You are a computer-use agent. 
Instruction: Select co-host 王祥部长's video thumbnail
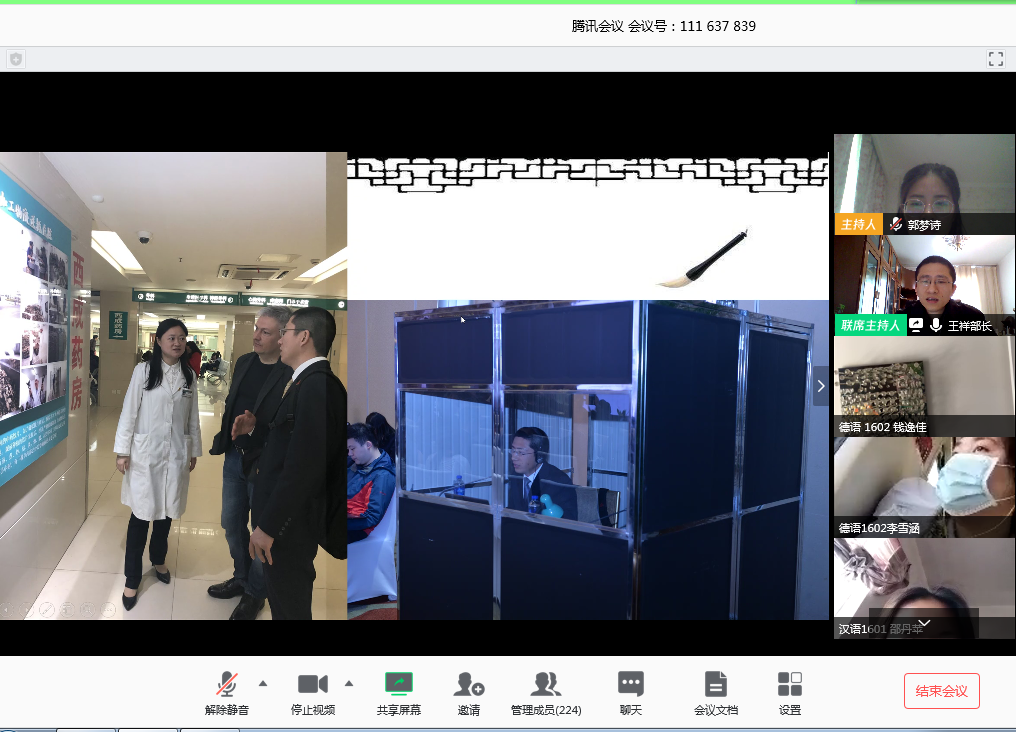tap(924, 284)
